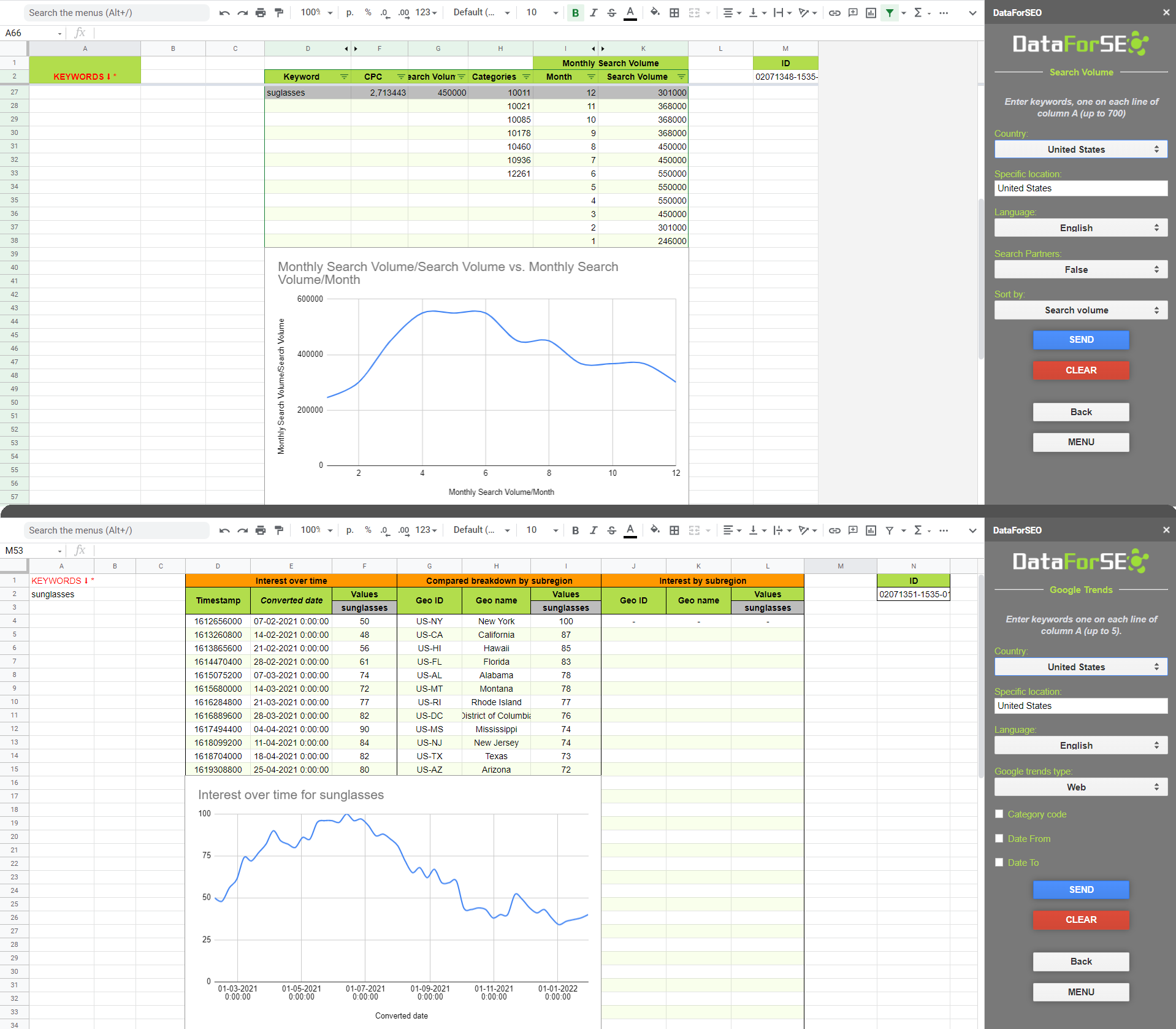Viewport: 1176px width, 1029px height.
Task: Enable Date From checkbox
Action: pos(999,838)
